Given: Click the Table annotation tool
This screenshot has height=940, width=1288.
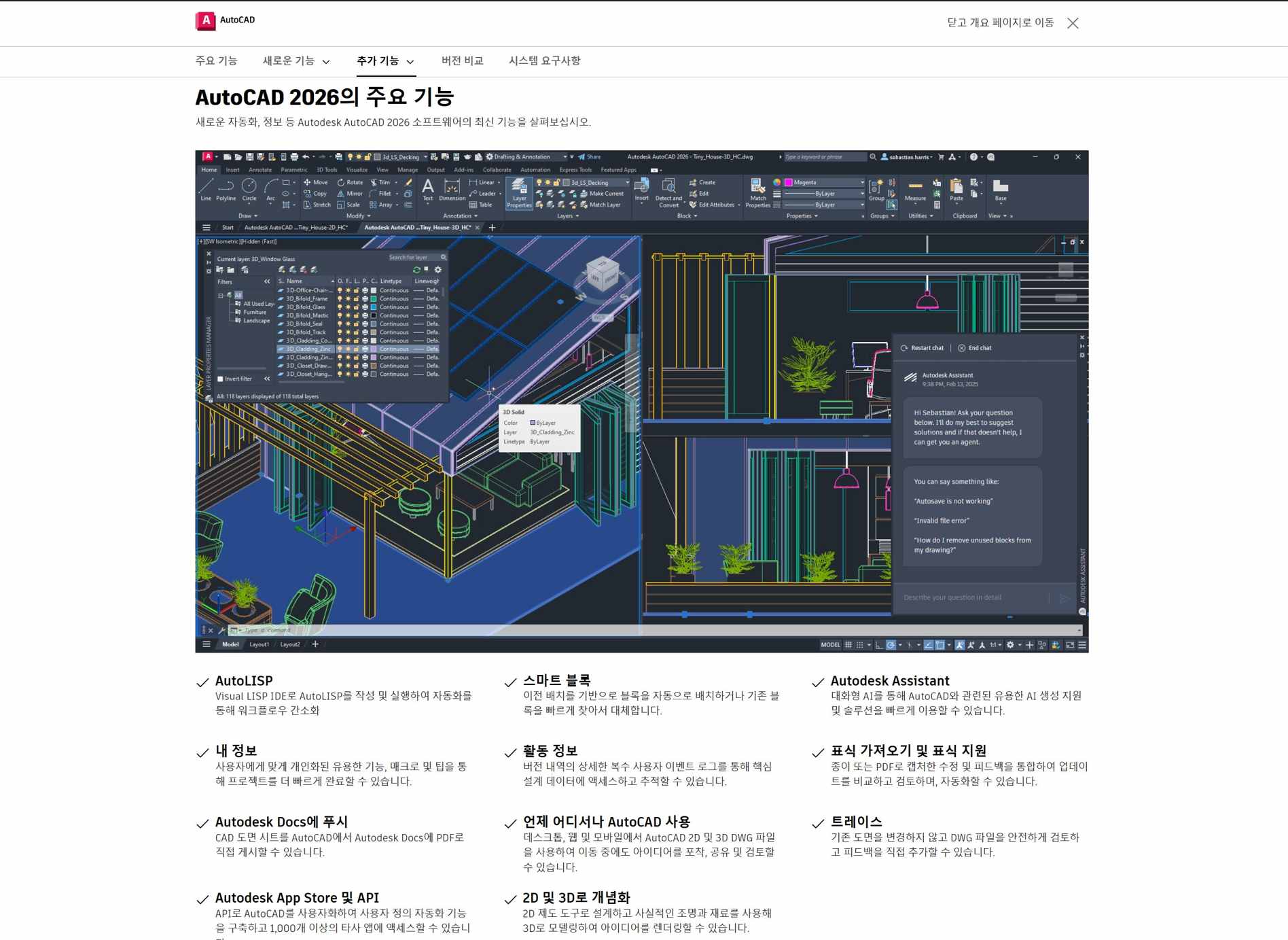Looking at the screenshot, I should pyautogui.click(x=480, y=205).
